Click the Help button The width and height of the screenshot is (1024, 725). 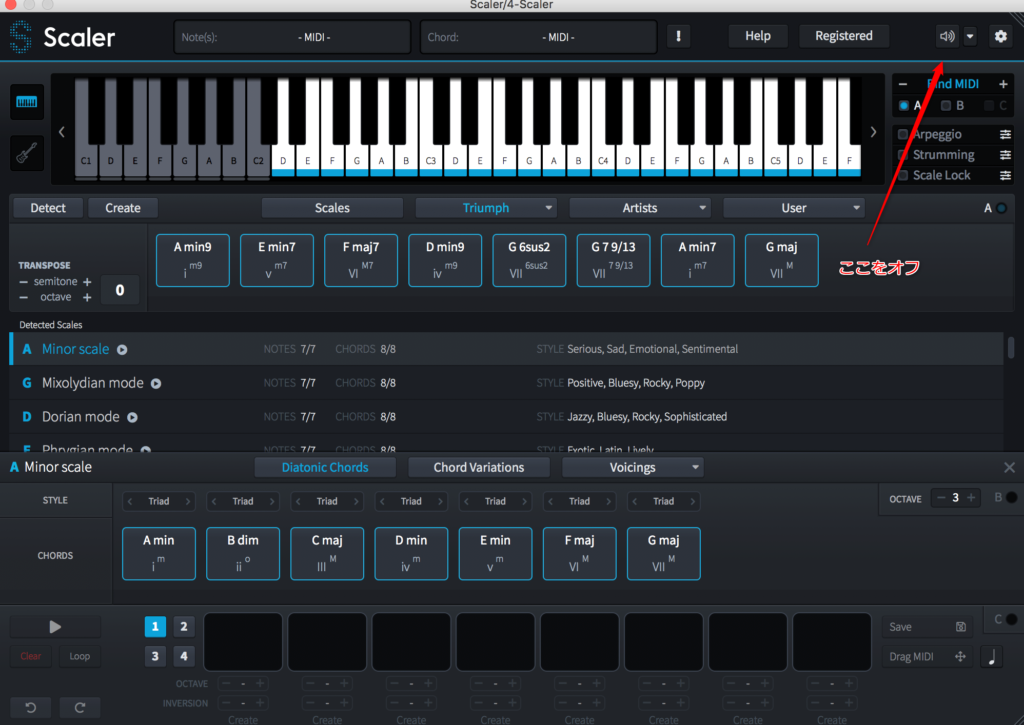pyautogui.click(x=758, y=36)
